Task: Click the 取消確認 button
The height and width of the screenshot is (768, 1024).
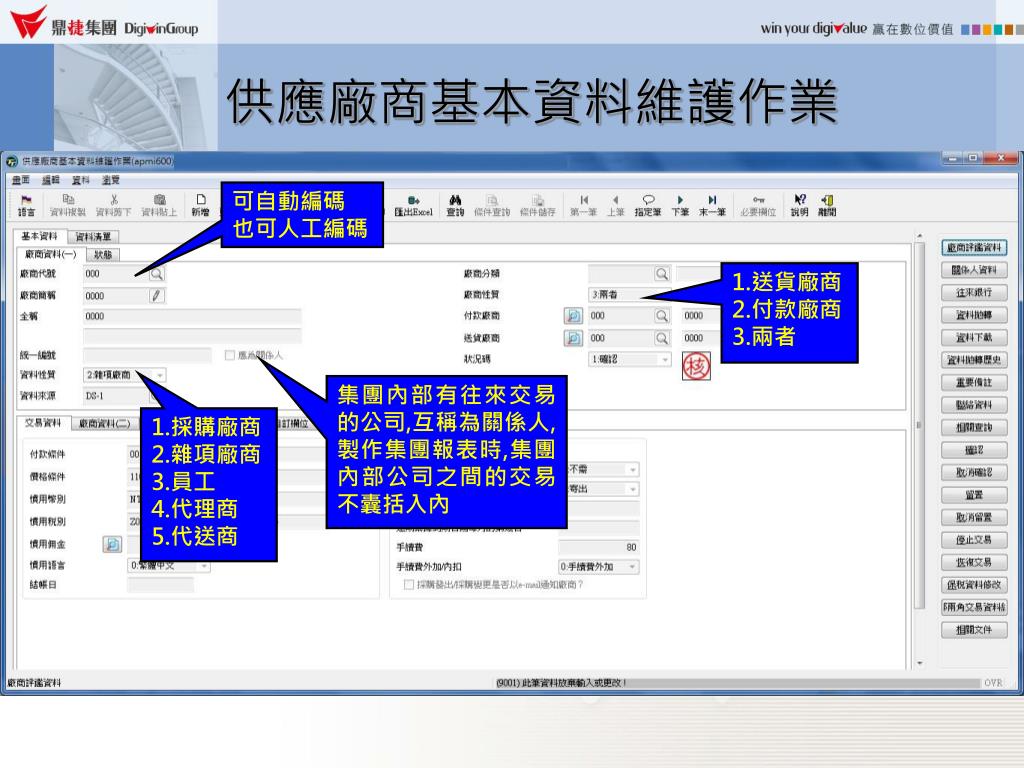Action: point(974,473)
